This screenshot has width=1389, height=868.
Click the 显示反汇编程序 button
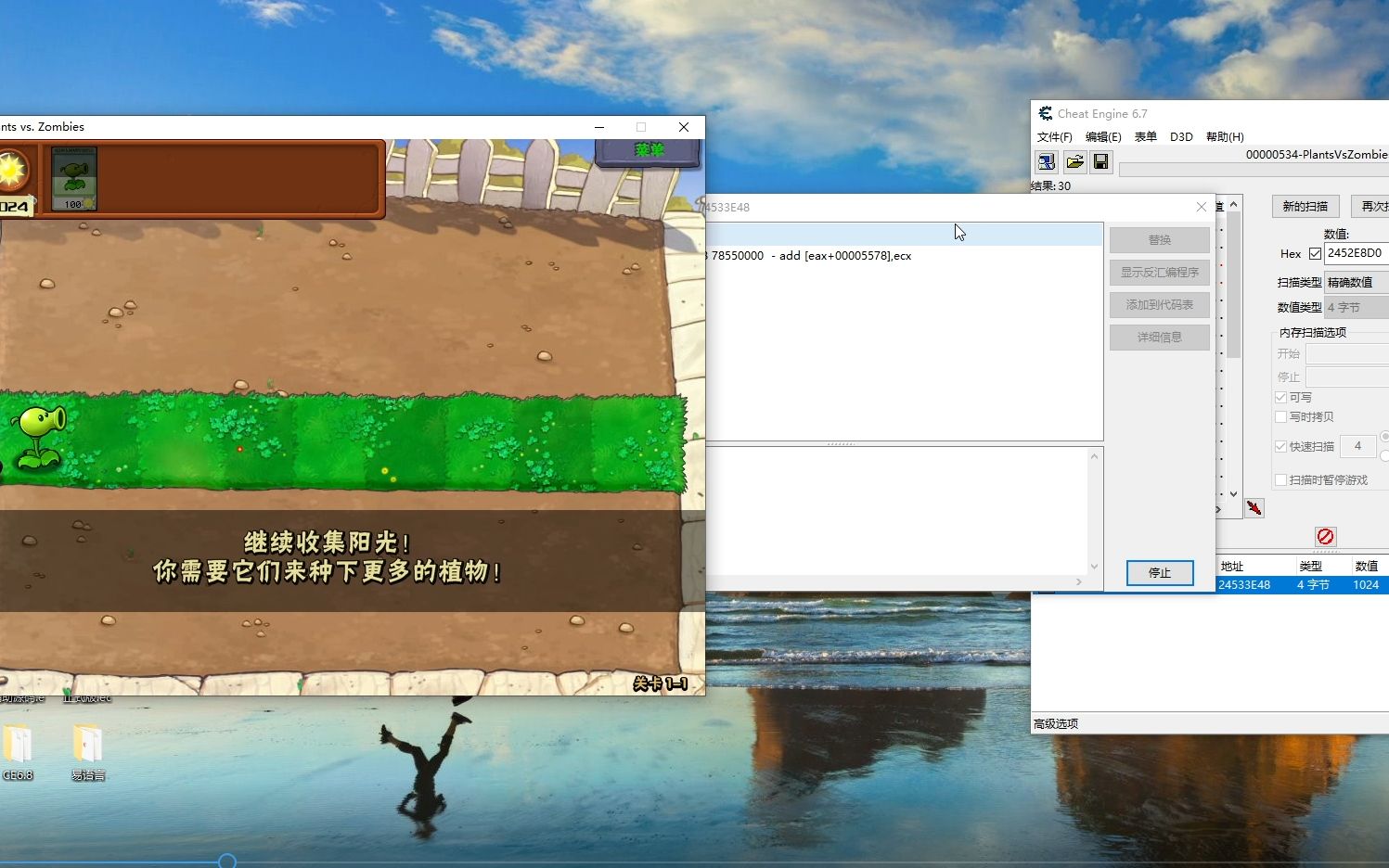[1160, 272]
